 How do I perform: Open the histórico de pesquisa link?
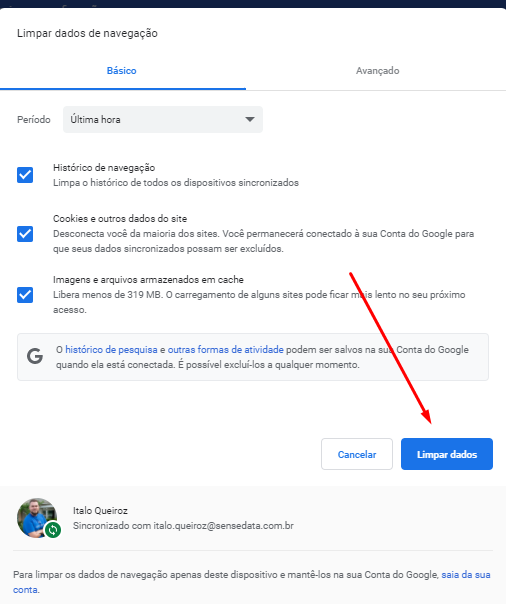(x=111, y=349)
